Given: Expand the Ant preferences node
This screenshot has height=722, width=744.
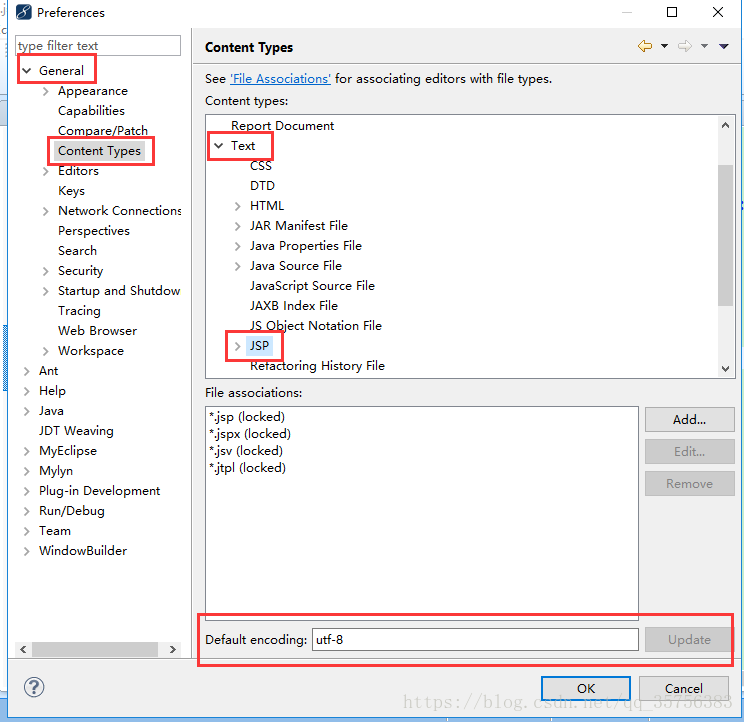Looking at the screenshot, I should pos(27,371).
